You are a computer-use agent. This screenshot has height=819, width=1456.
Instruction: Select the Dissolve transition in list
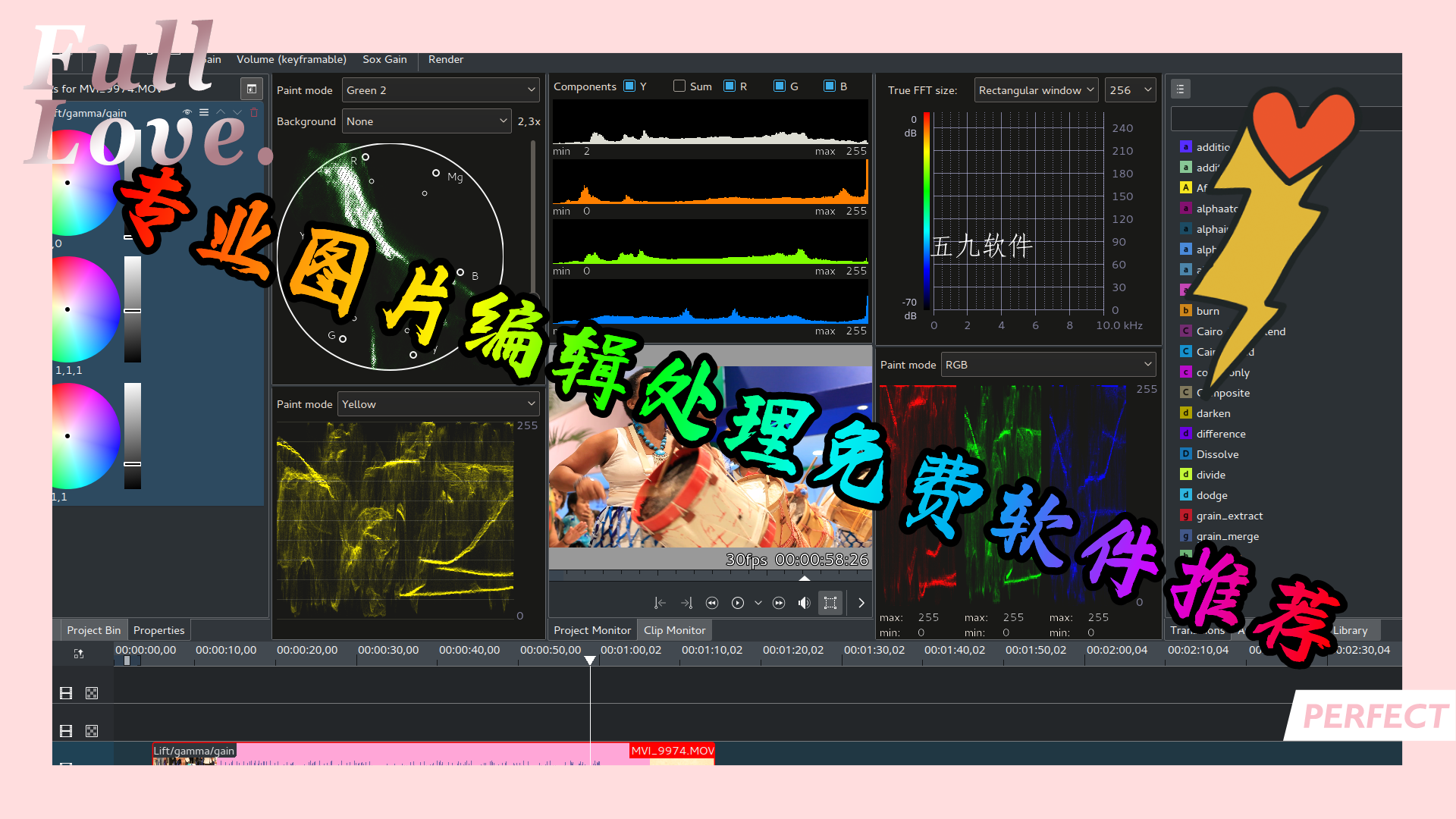coord(1217,454)
